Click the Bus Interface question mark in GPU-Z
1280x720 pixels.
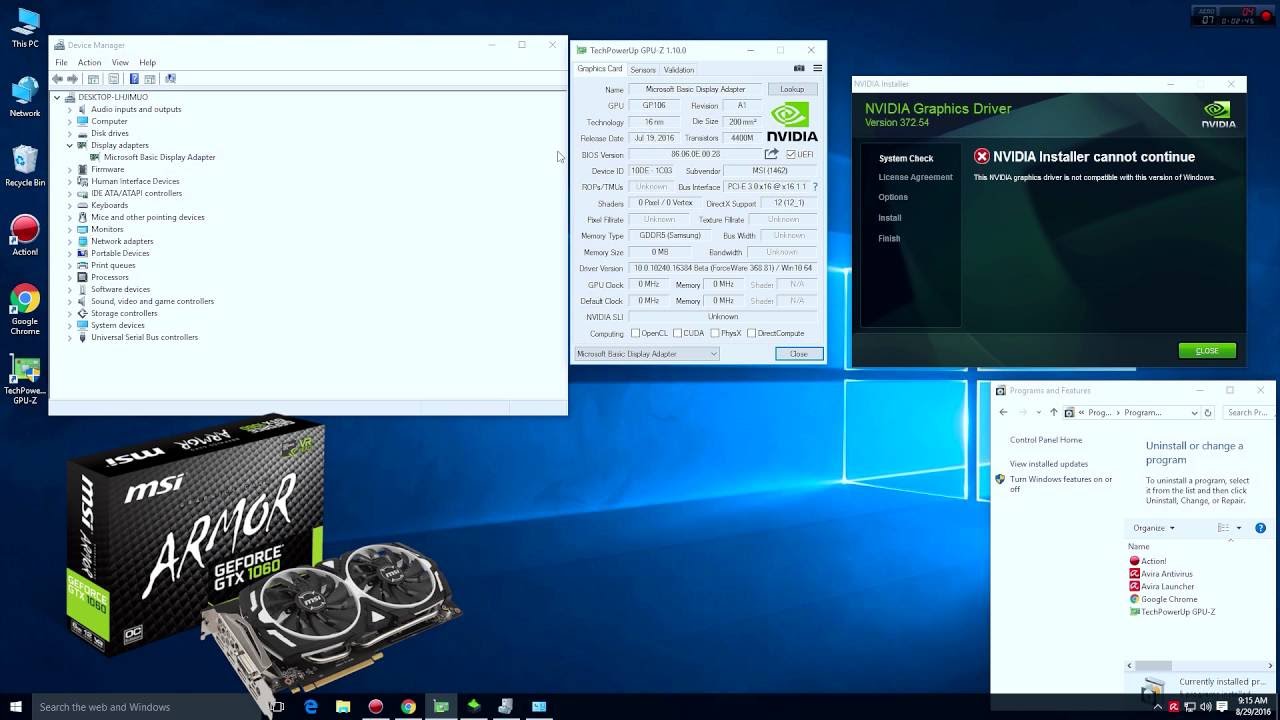pos(815,187)
